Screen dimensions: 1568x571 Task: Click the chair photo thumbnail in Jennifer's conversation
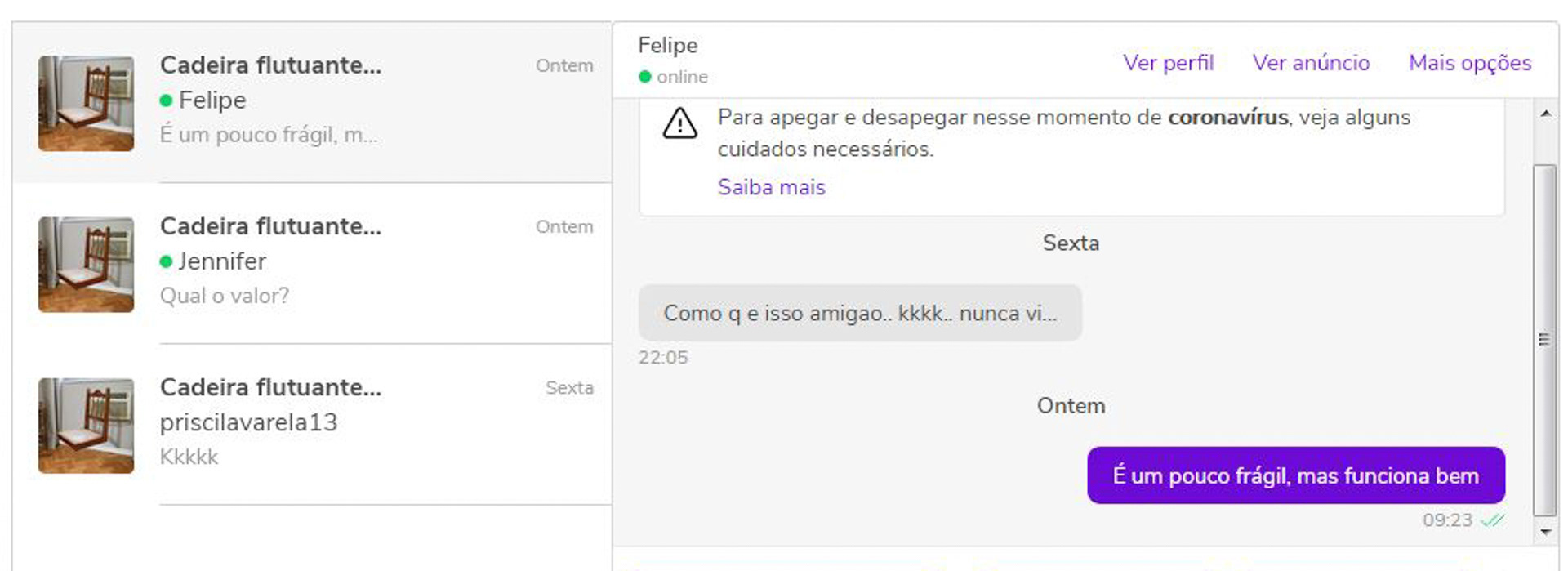coord(86,264)
